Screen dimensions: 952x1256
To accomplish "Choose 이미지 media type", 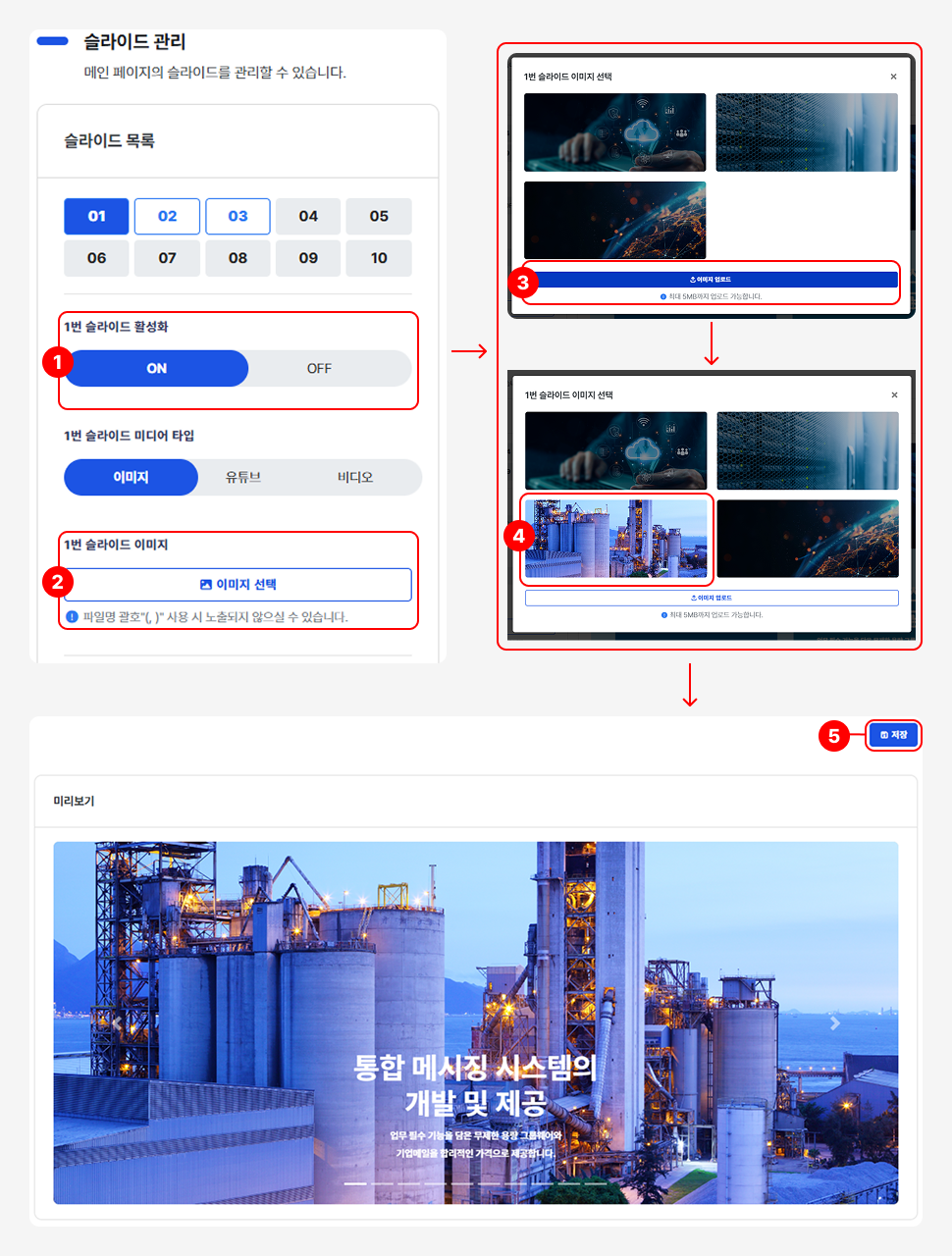I will 131,478.
